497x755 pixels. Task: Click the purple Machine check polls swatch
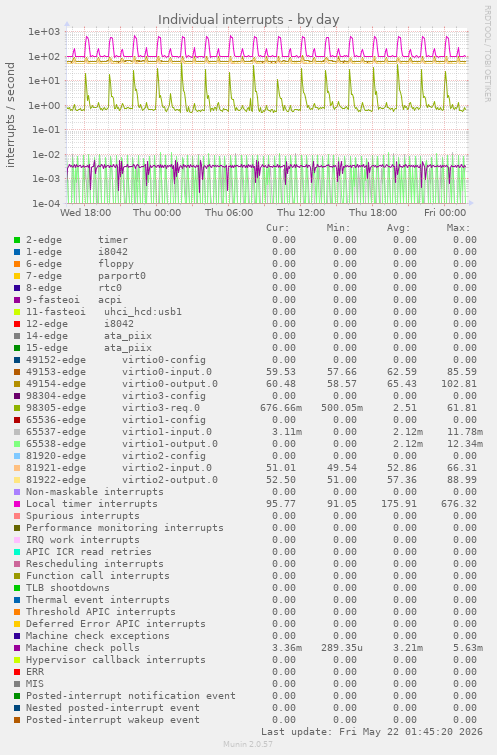point(17,648)
